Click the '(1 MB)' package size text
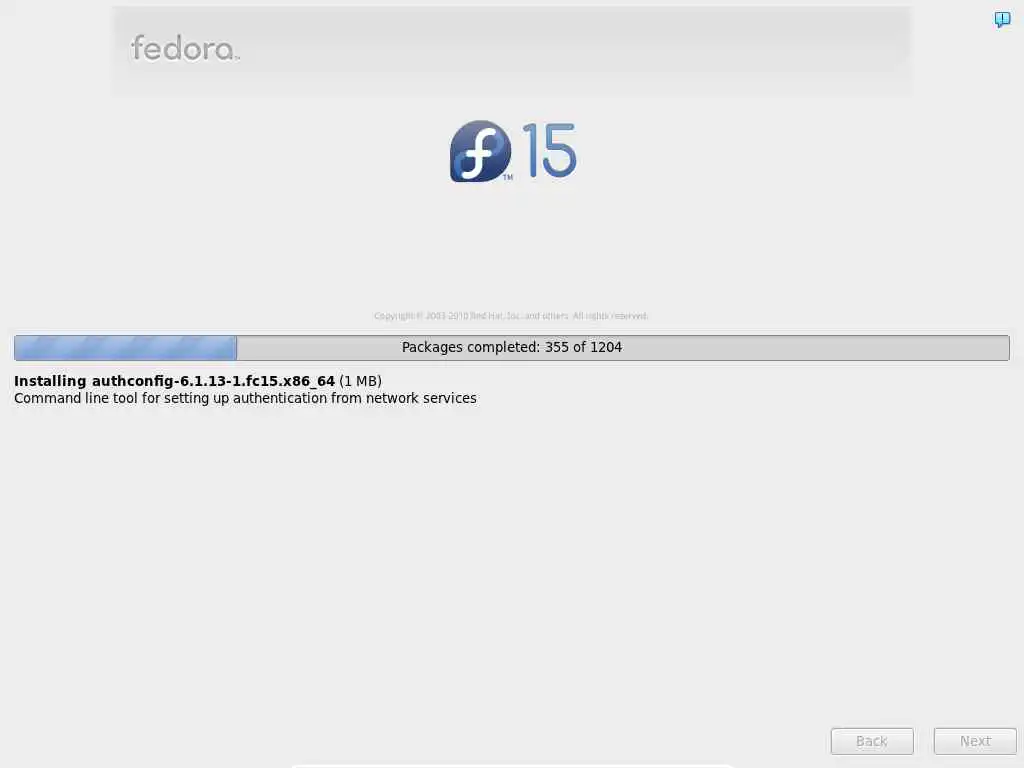 (x=360, y=381)
